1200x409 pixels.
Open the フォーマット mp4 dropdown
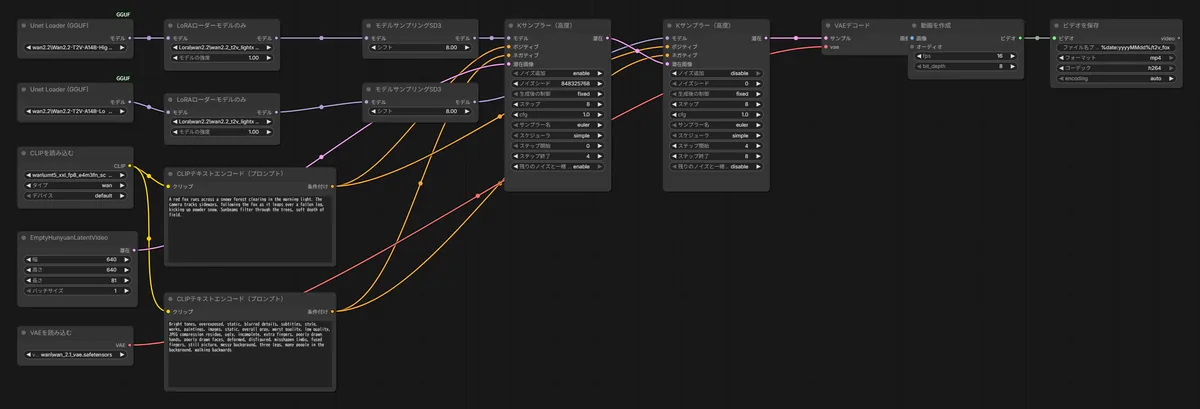[x=1115, y=56]
